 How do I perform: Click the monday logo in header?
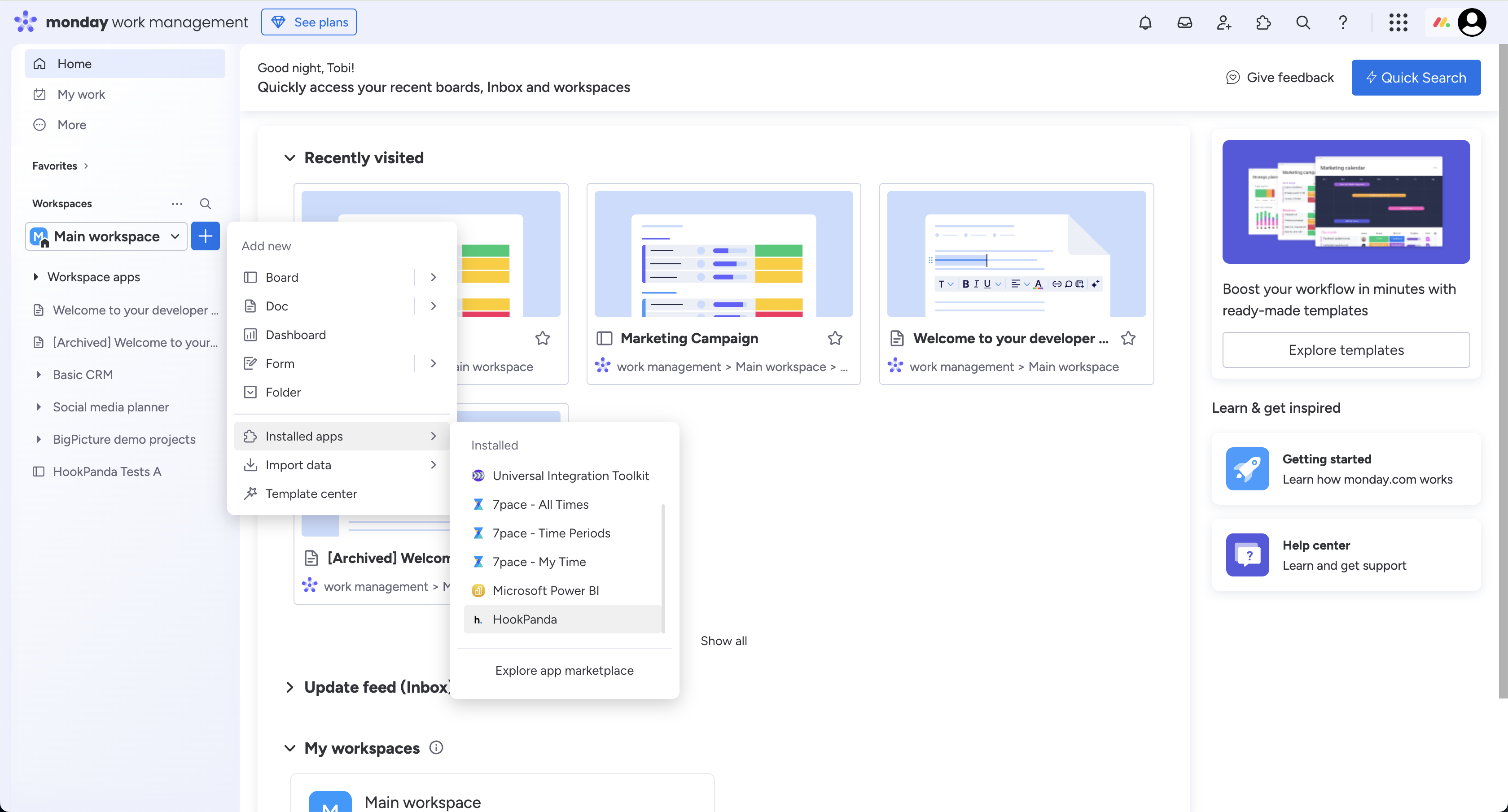coord(131,22)
